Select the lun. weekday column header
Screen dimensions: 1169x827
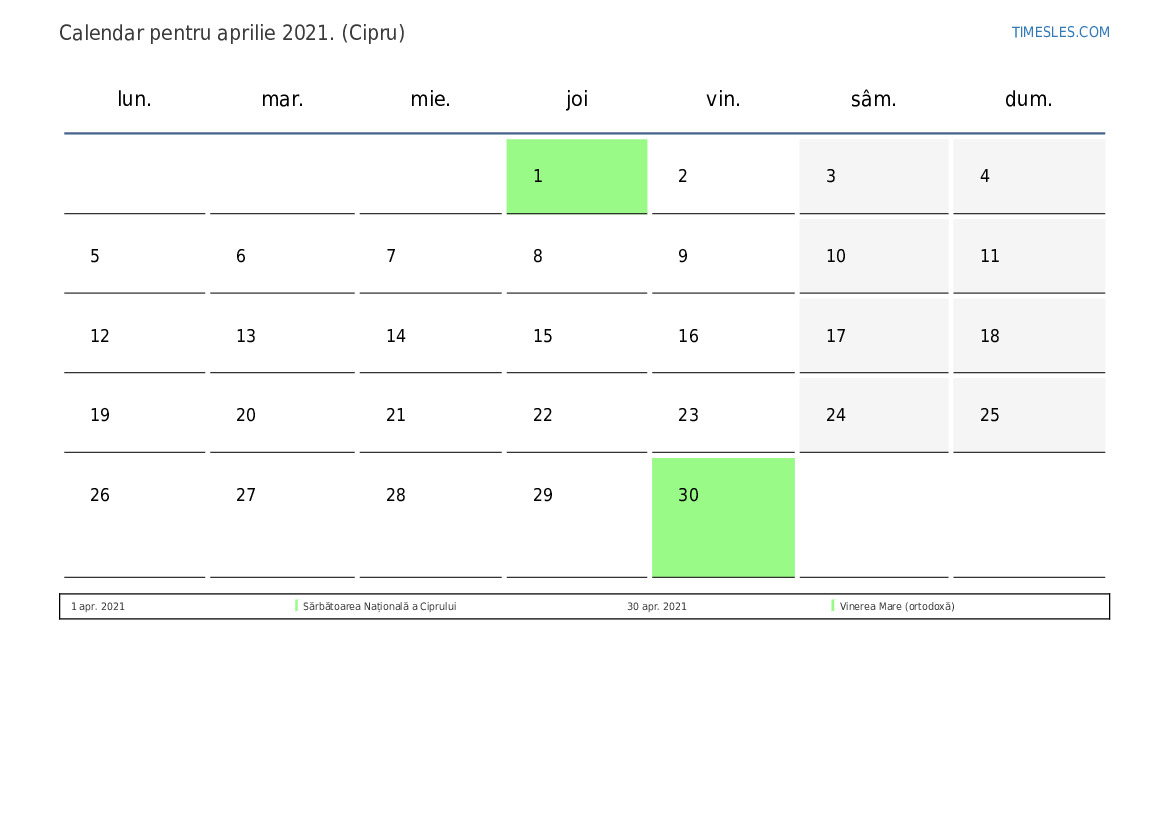coord(135,99)
